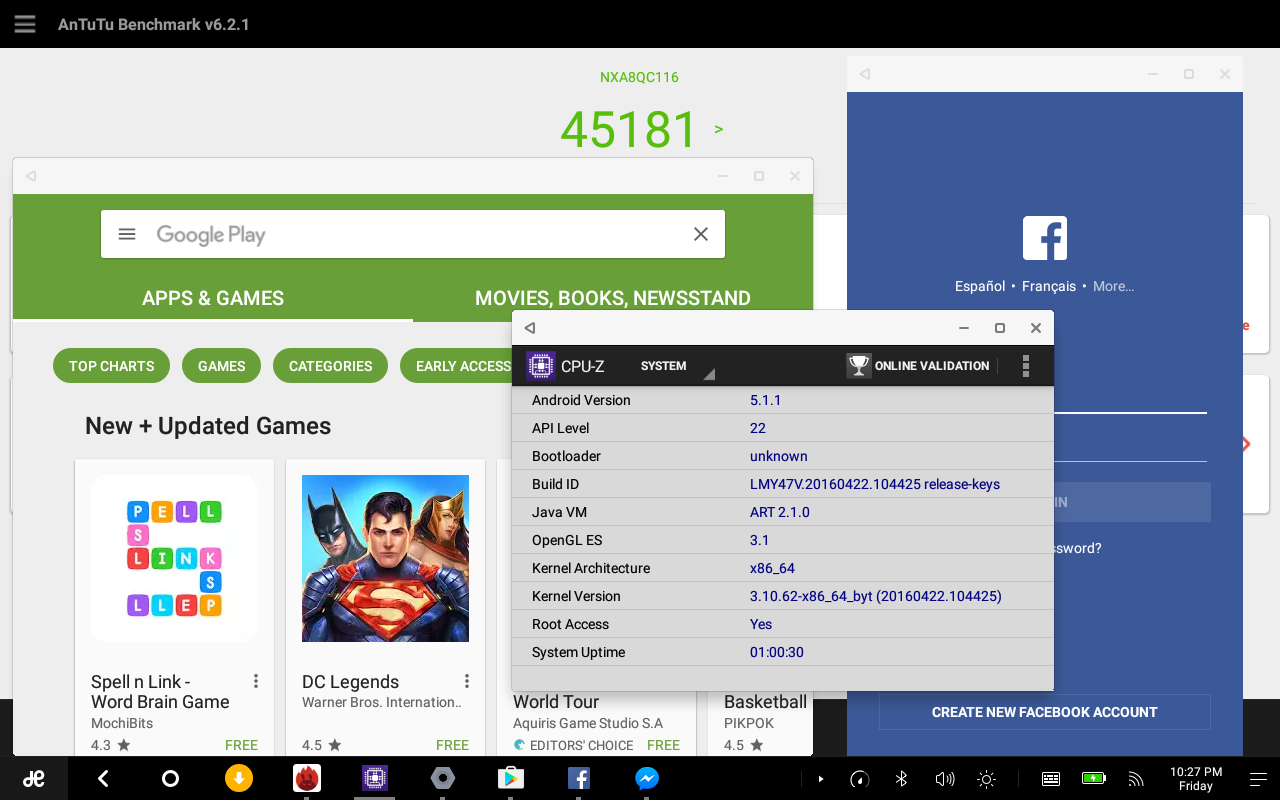Open DC Legends game thumbnail
The width and height of the screenshot is (1280, 800).
point(385,558)
